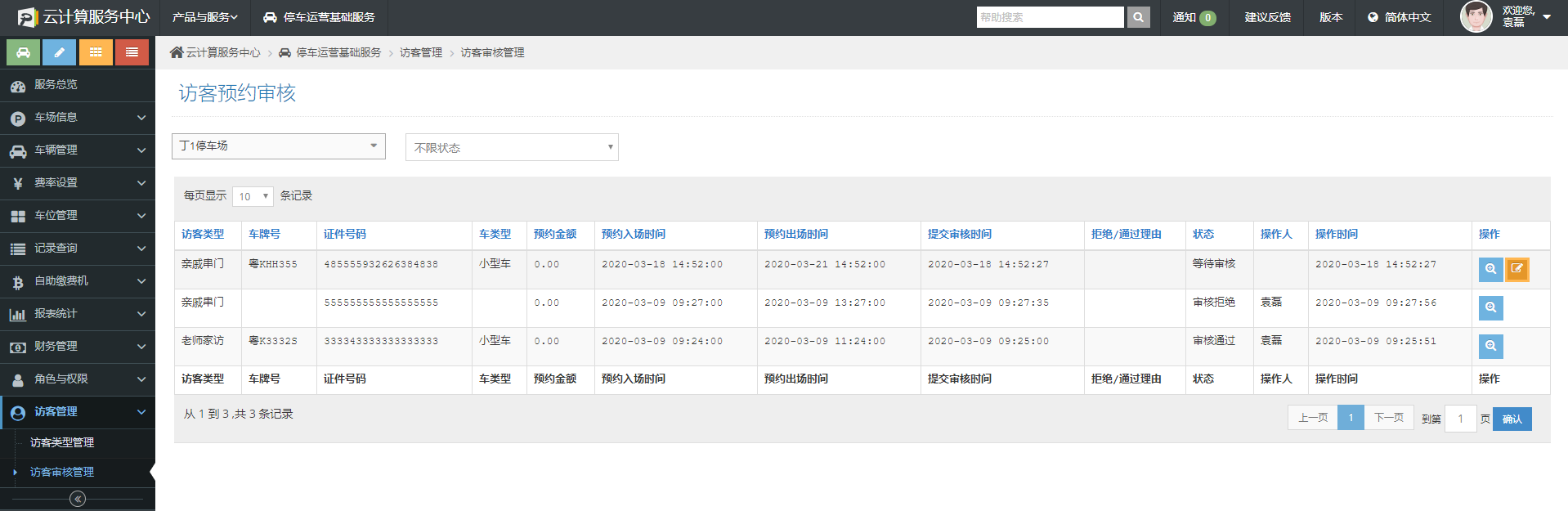Open the 财务管理 sidebar menu
Viewport: 1568px width, 511px height.
pos(78,347)
